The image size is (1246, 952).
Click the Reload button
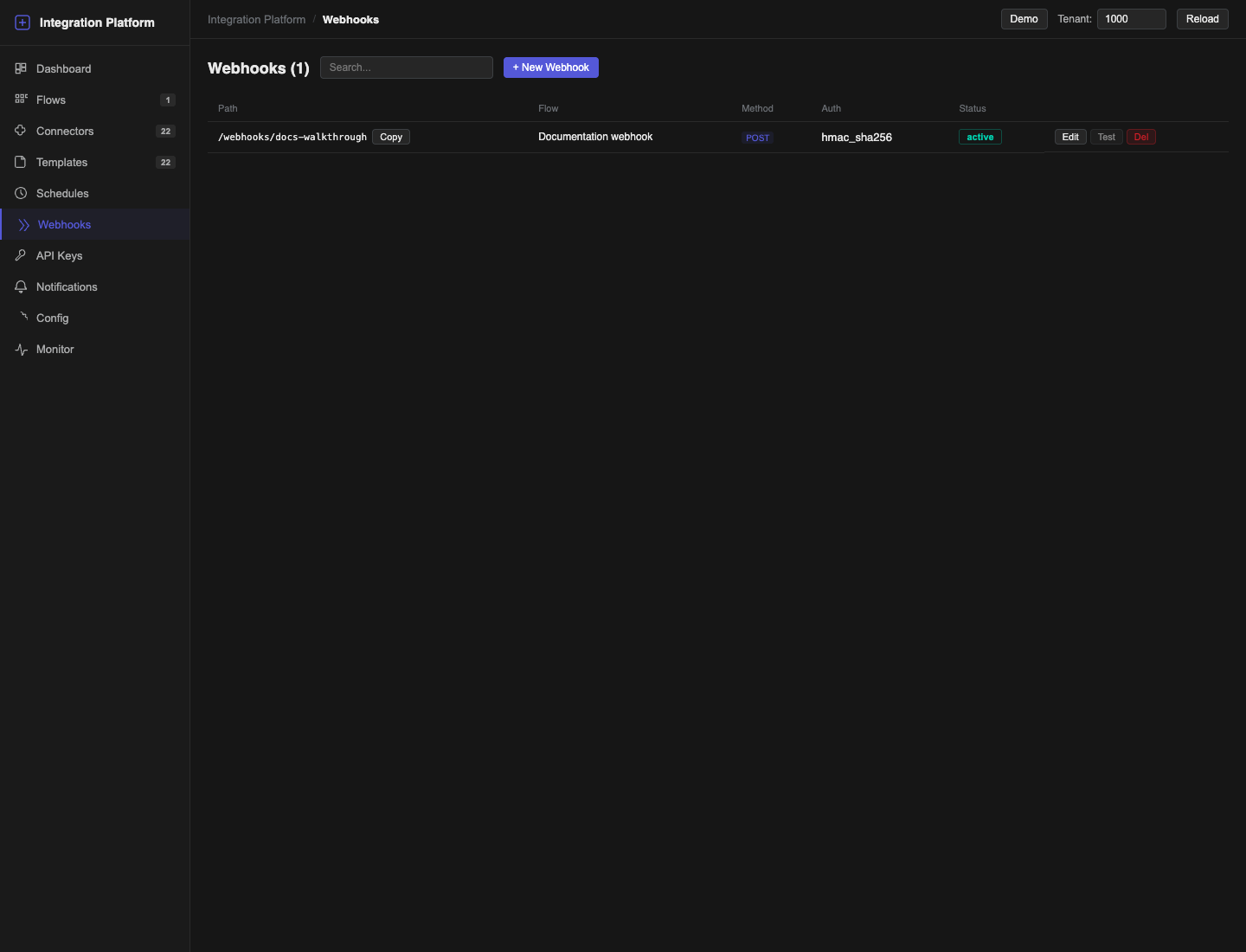[x=1203, y=19]
